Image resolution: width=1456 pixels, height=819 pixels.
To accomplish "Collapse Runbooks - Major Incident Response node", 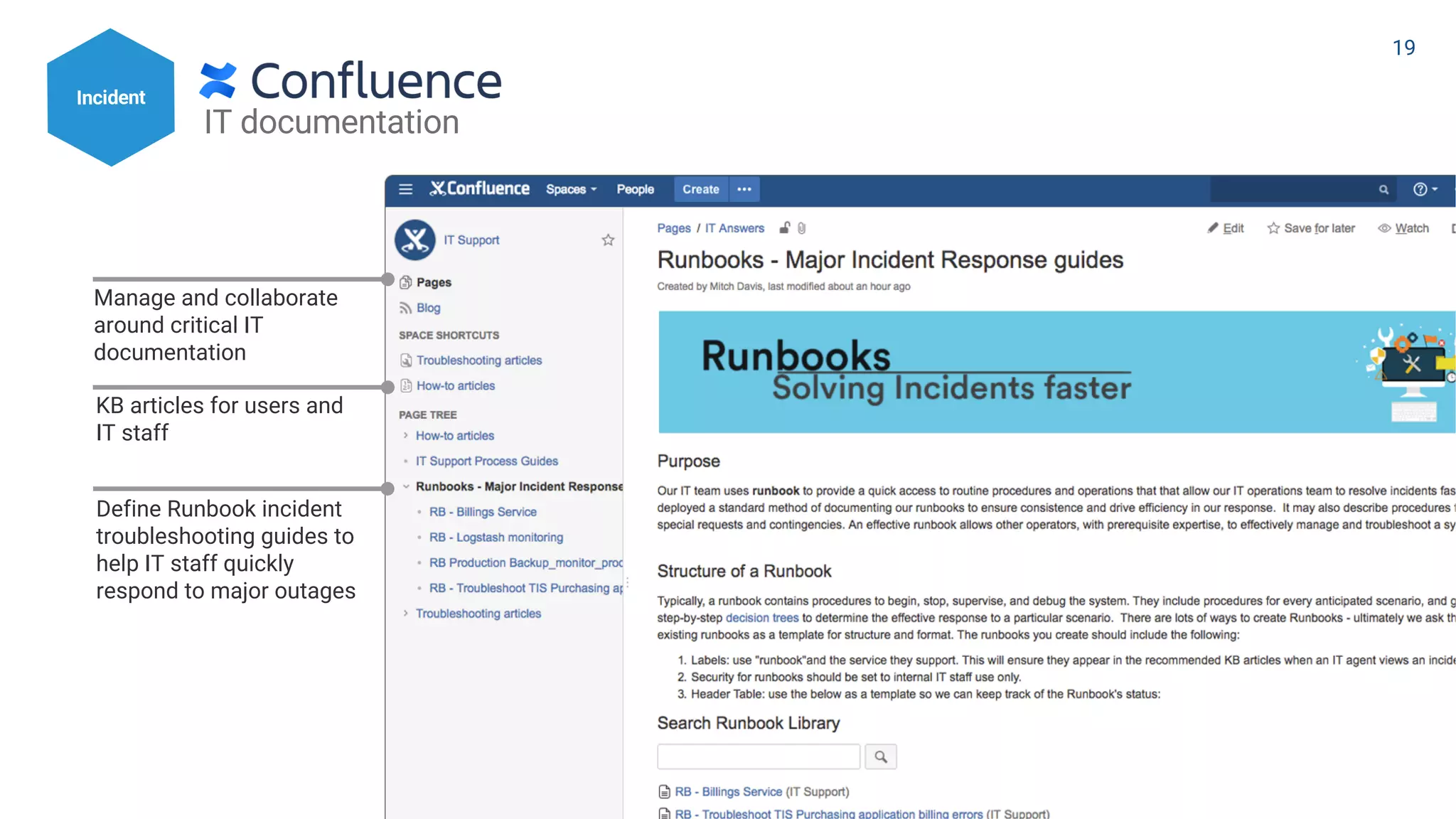I will (x=405, y=486).
